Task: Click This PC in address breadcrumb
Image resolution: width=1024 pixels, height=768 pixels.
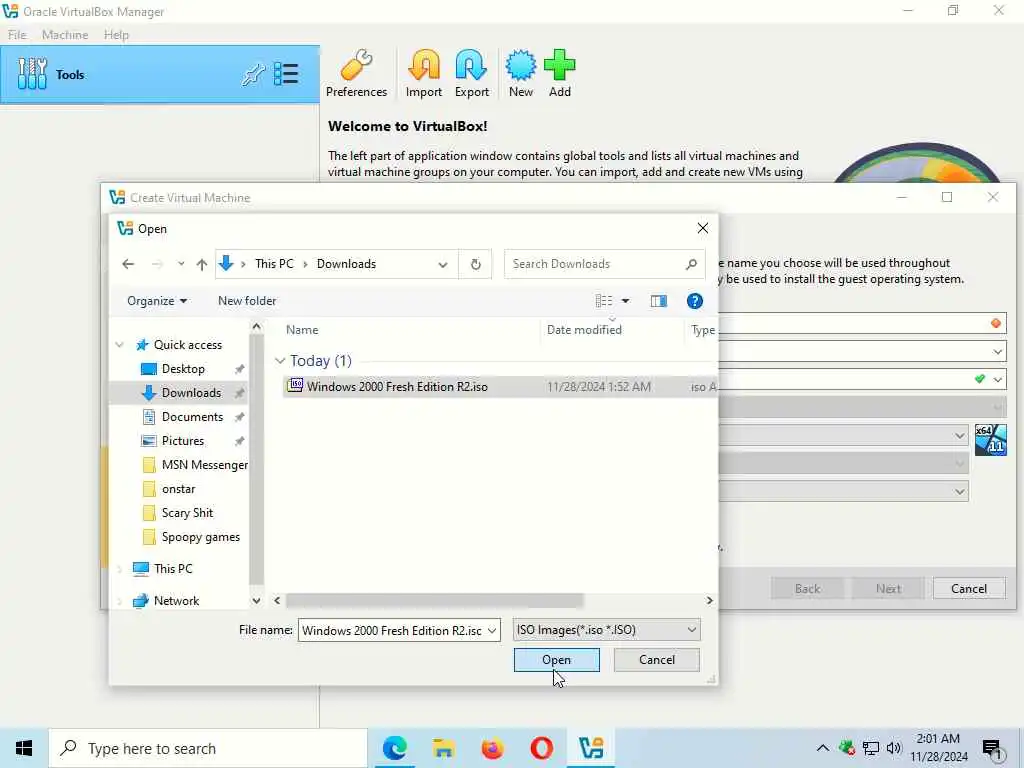Action: [274, 264]
